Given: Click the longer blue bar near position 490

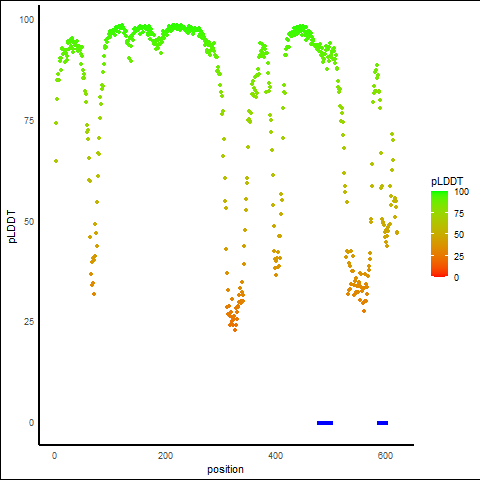Looking at the screenshot, I should [x=325, y=423].
